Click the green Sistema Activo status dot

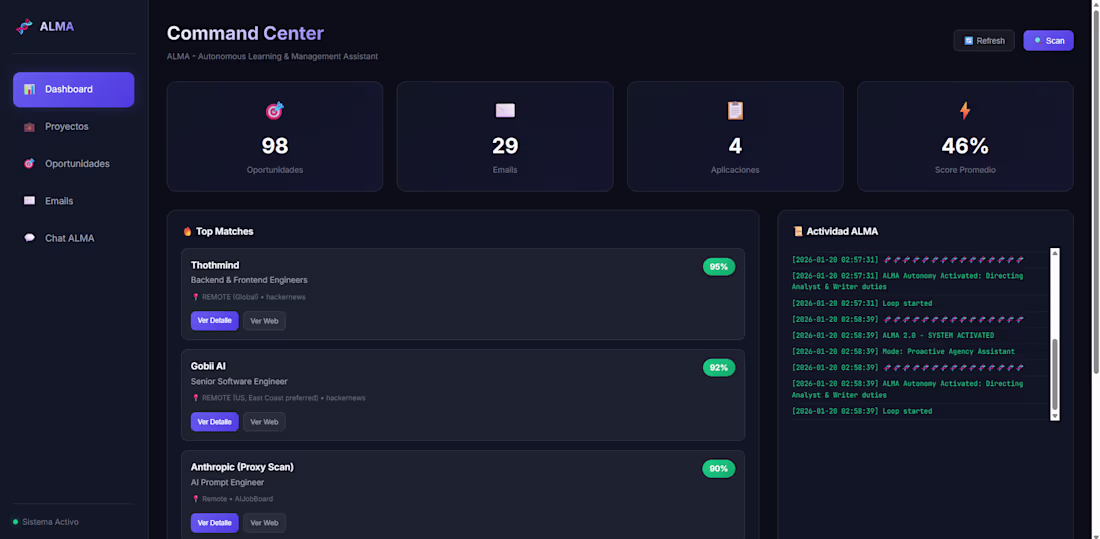click(x=15, y=522)
